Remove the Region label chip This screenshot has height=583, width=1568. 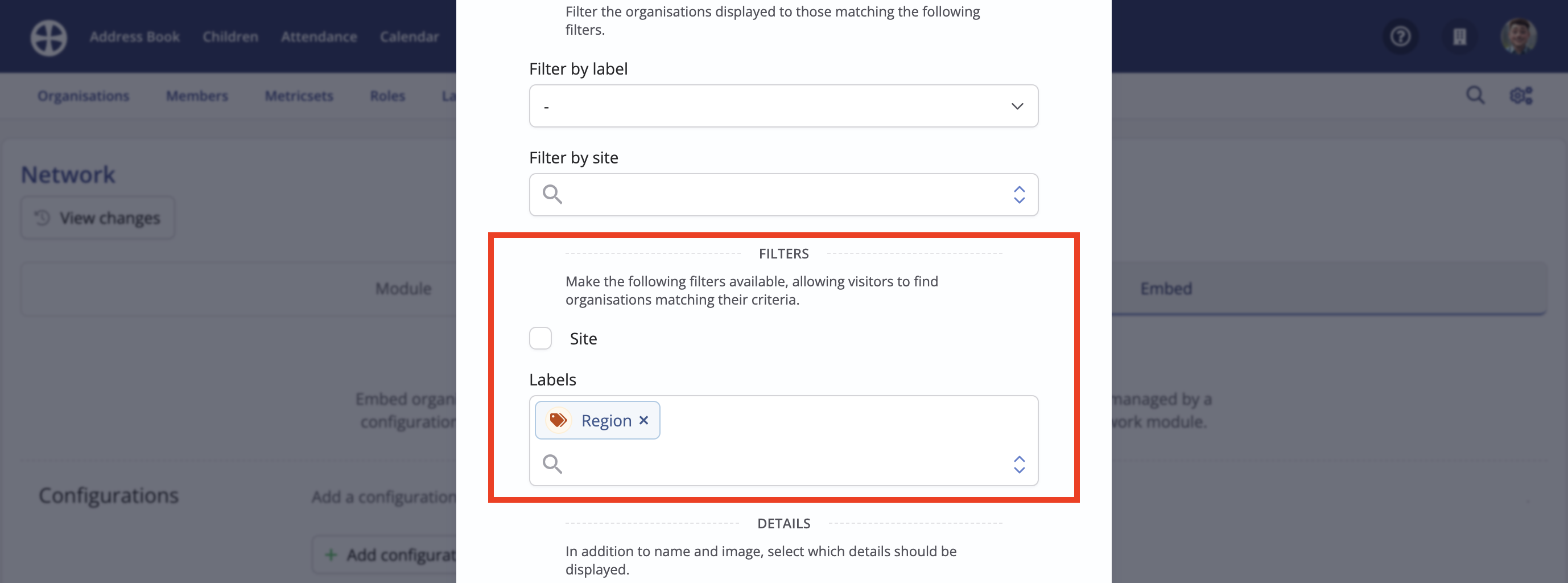(643, 420)
